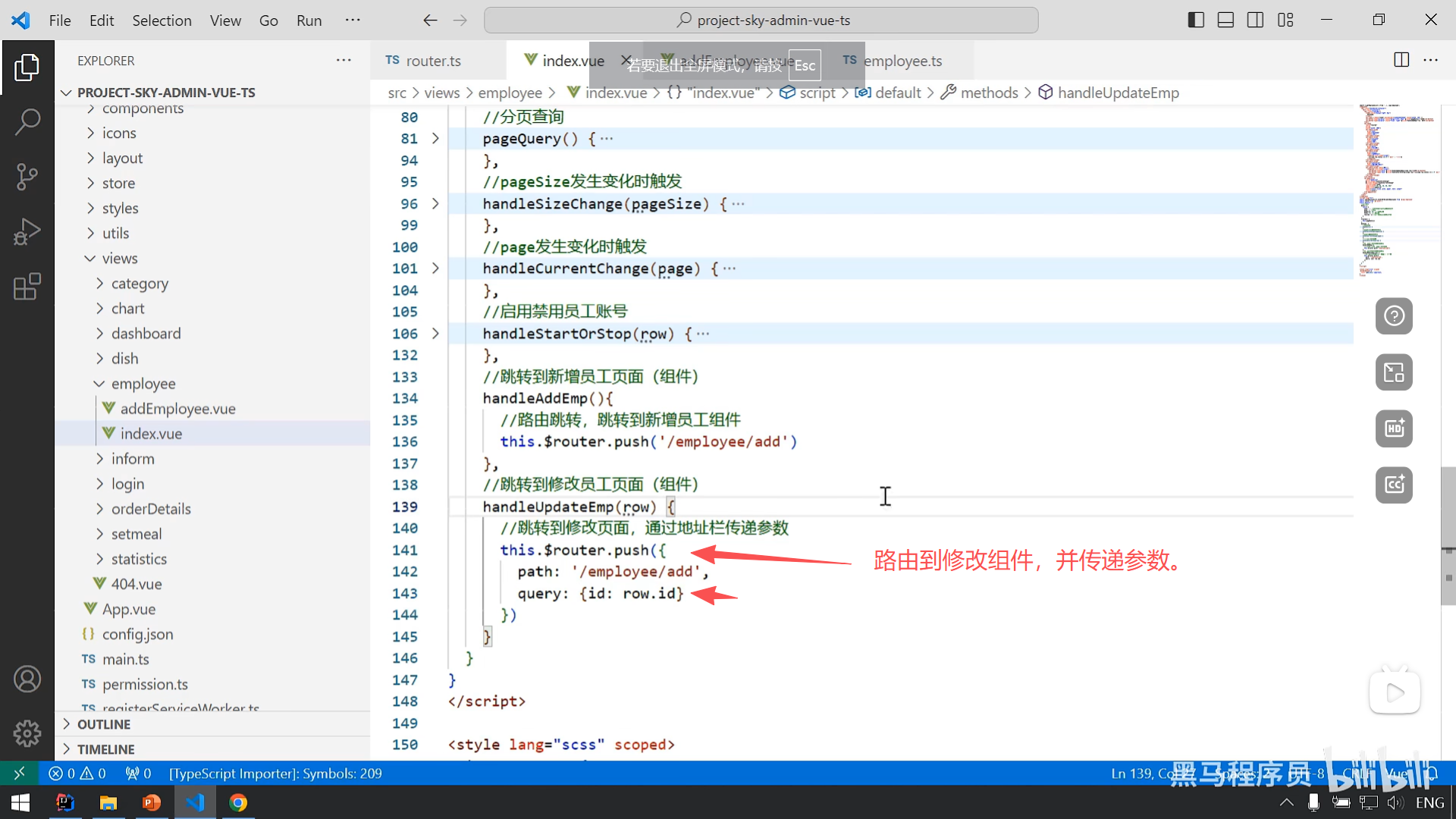
Task: Open the Accounts icon
Action: 27,679
